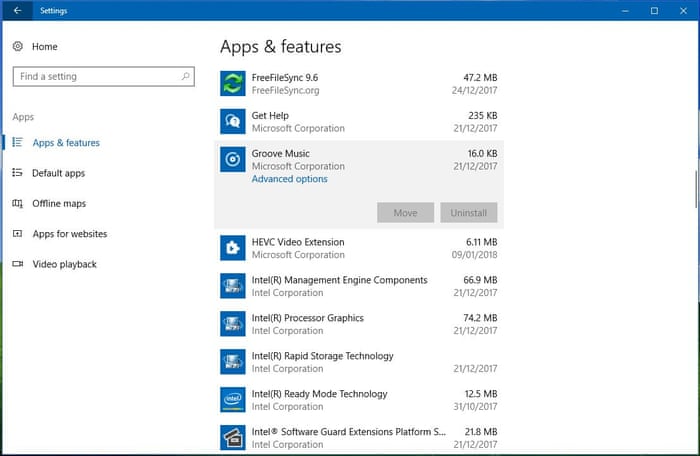Viewport: 700px width, 456px height.
Task: Open Advanced options for Groove Music
Action: click(x=289, y=180)
